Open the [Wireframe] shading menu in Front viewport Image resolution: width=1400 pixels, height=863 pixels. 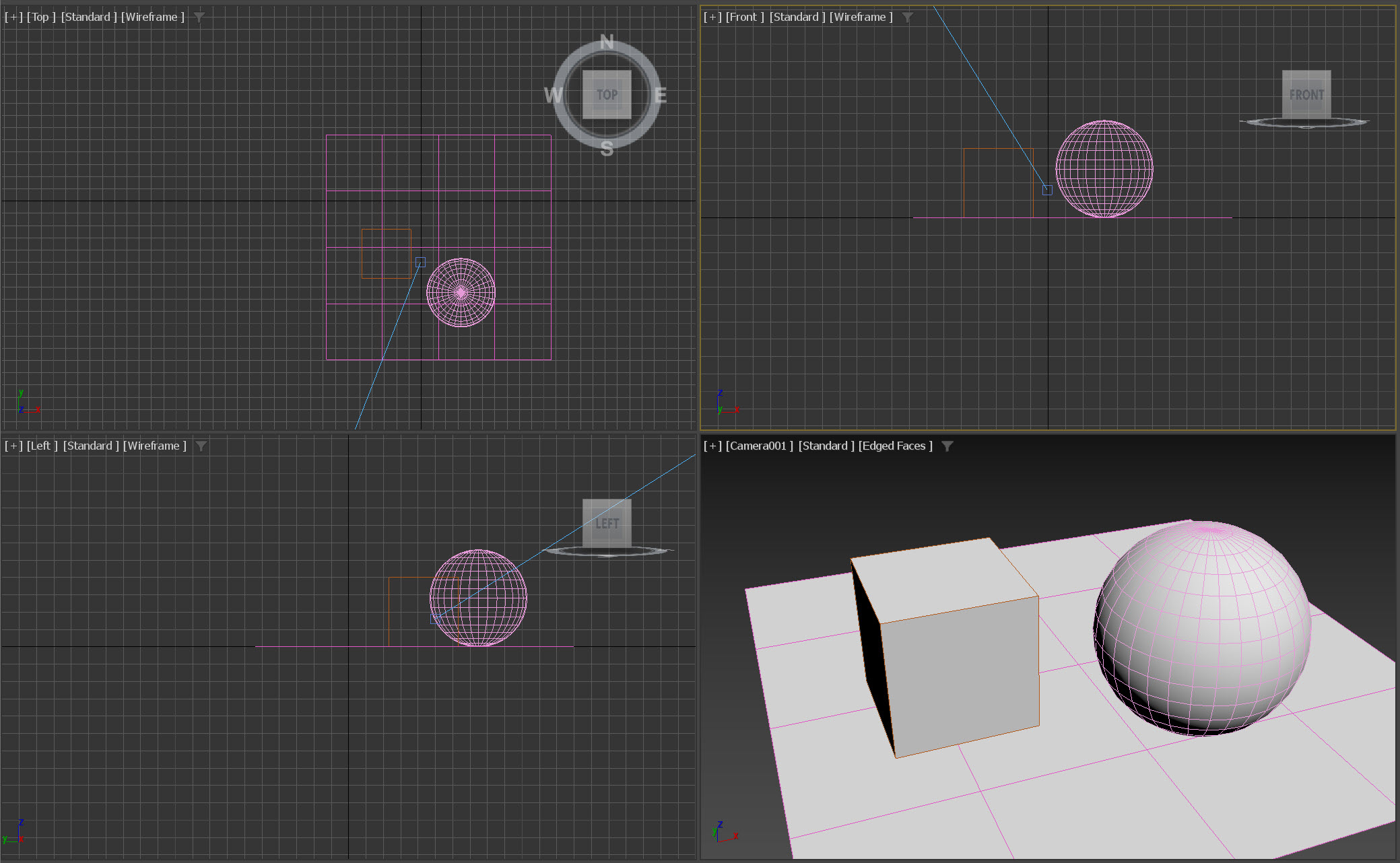point(861,18)
